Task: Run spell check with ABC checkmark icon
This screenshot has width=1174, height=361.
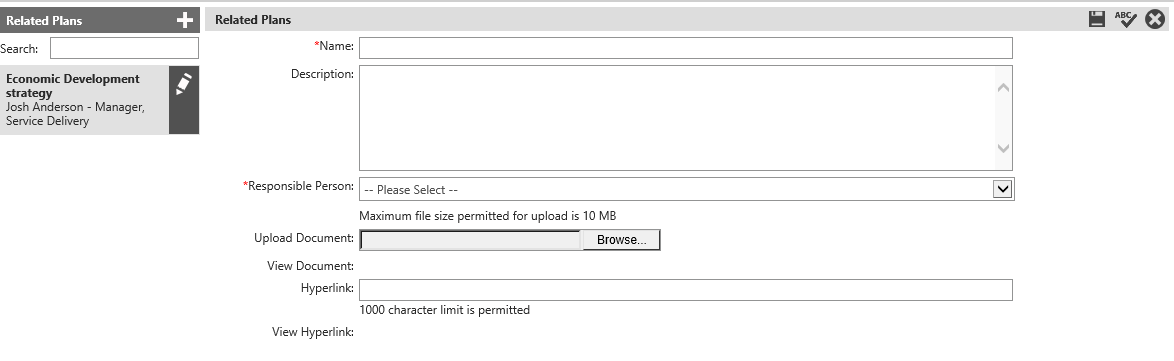Action: 1125,19
